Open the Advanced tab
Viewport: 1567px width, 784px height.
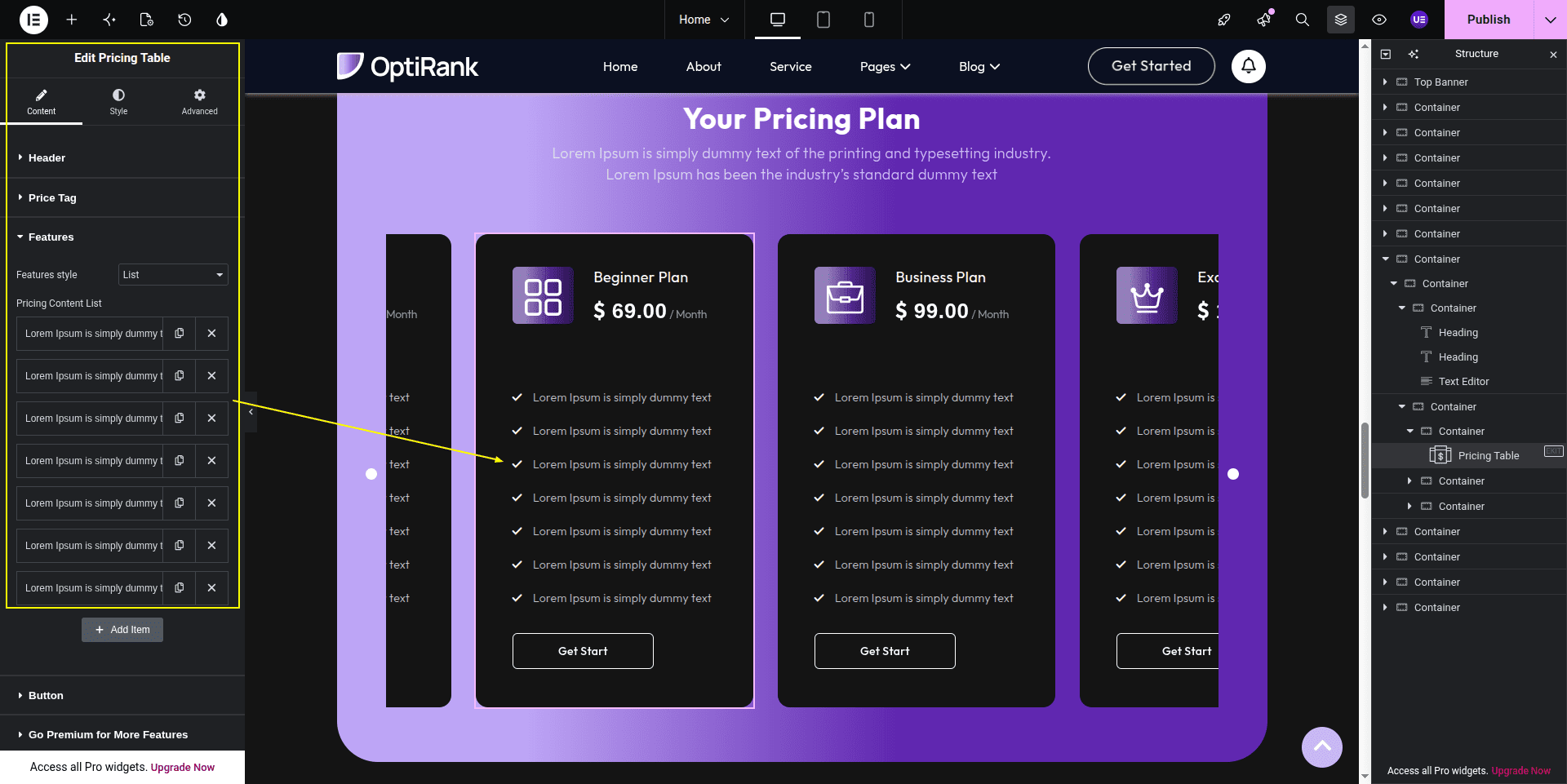coord(199,101)
